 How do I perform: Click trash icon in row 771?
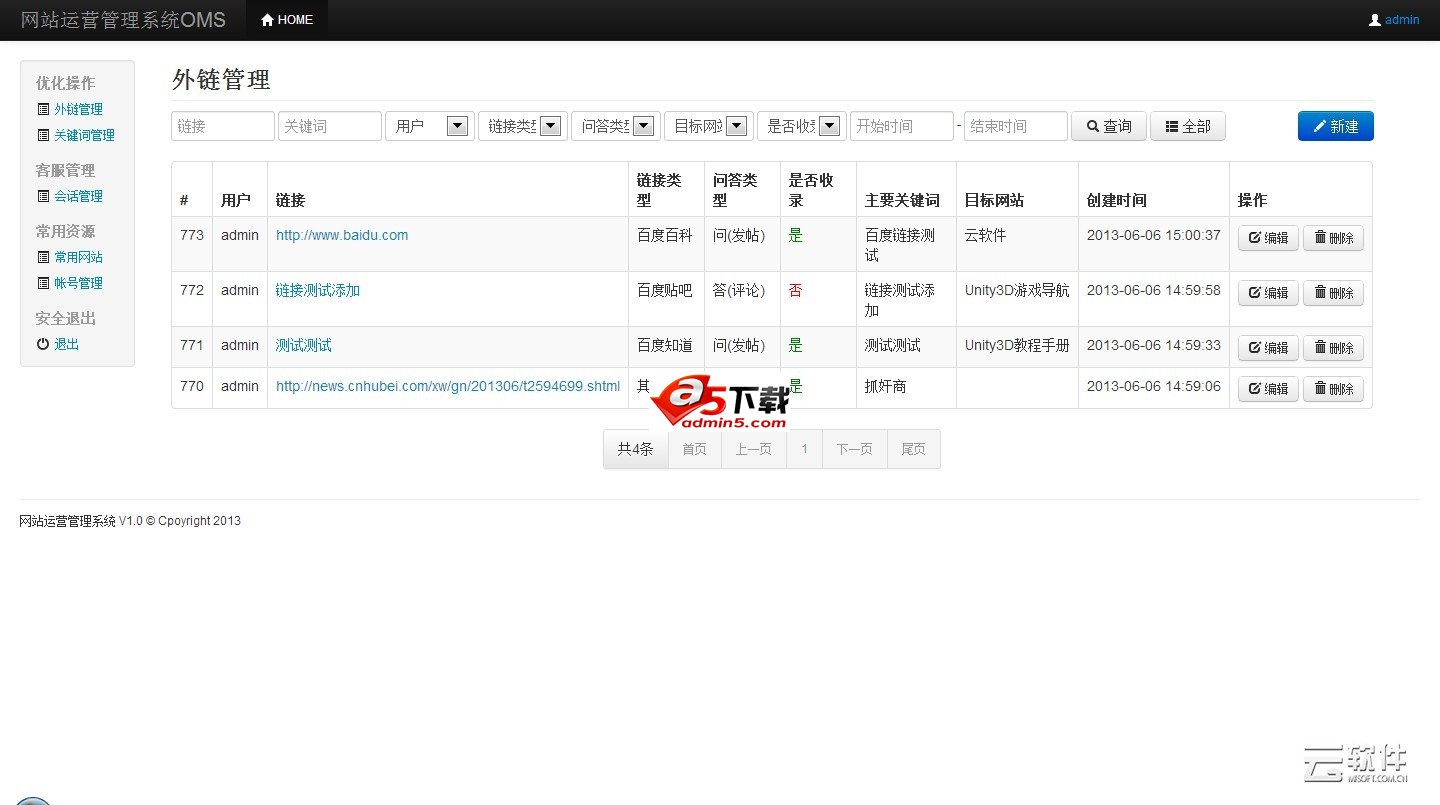[x=1320, y=348]
